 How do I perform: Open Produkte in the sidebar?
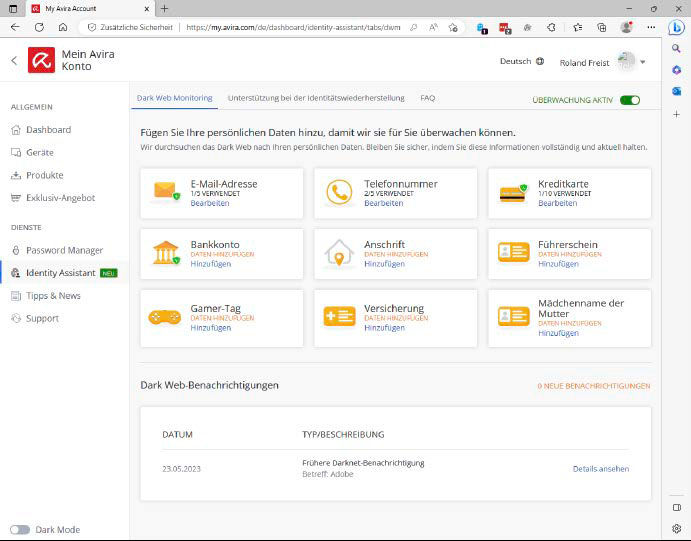pos(45,175)
